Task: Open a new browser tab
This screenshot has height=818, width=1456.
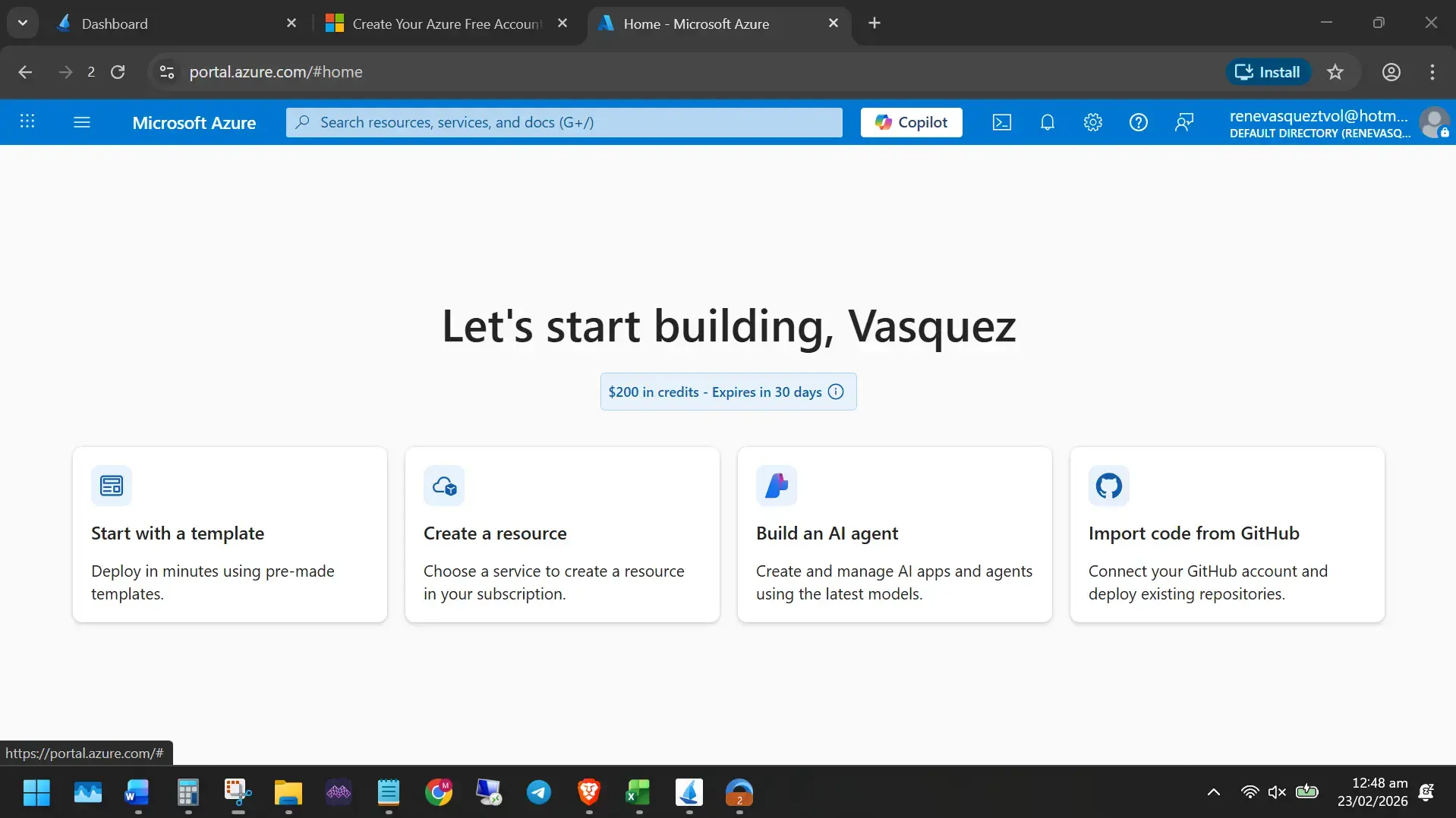Action: [x=875, y=24]
